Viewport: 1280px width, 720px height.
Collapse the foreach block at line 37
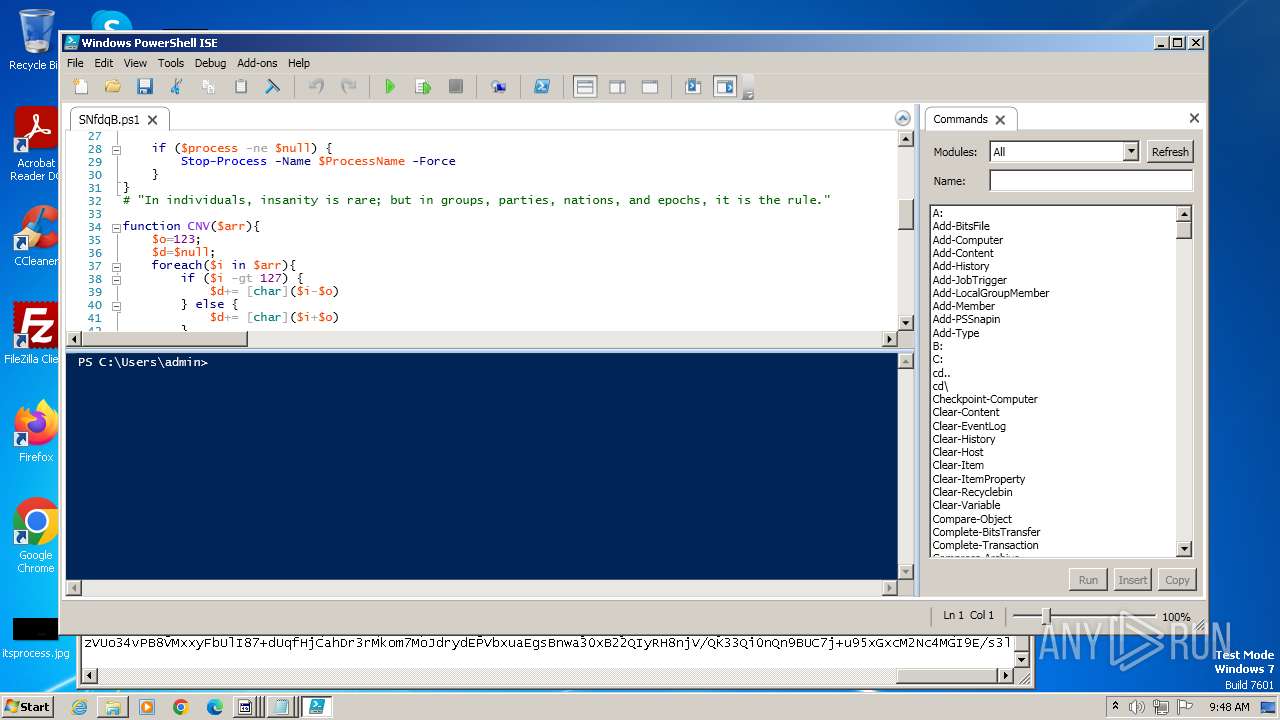tap(116, 266)
